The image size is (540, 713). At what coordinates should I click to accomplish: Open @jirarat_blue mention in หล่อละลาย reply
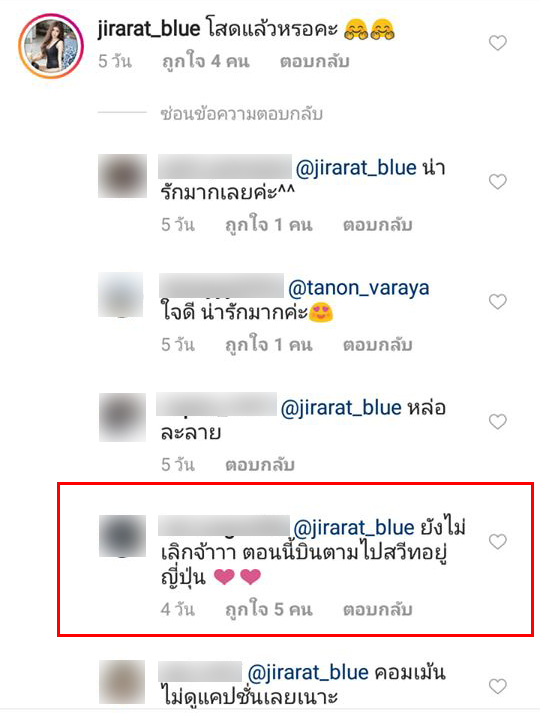point(341,408)
